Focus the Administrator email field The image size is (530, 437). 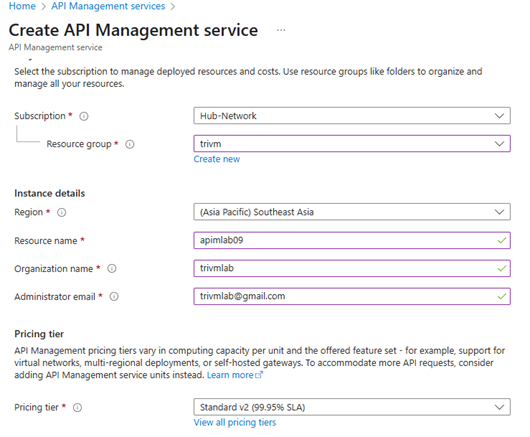[352, 296]
